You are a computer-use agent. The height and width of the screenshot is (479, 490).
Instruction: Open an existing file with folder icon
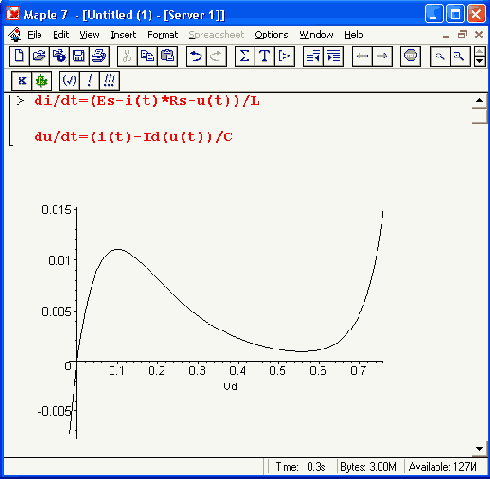[39, 56]
